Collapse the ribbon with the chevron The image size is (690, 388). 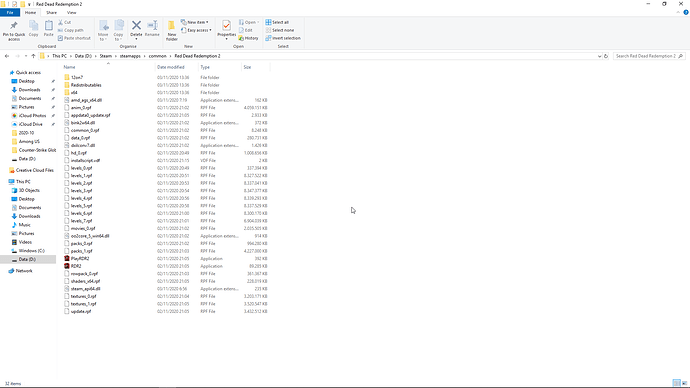678,13
